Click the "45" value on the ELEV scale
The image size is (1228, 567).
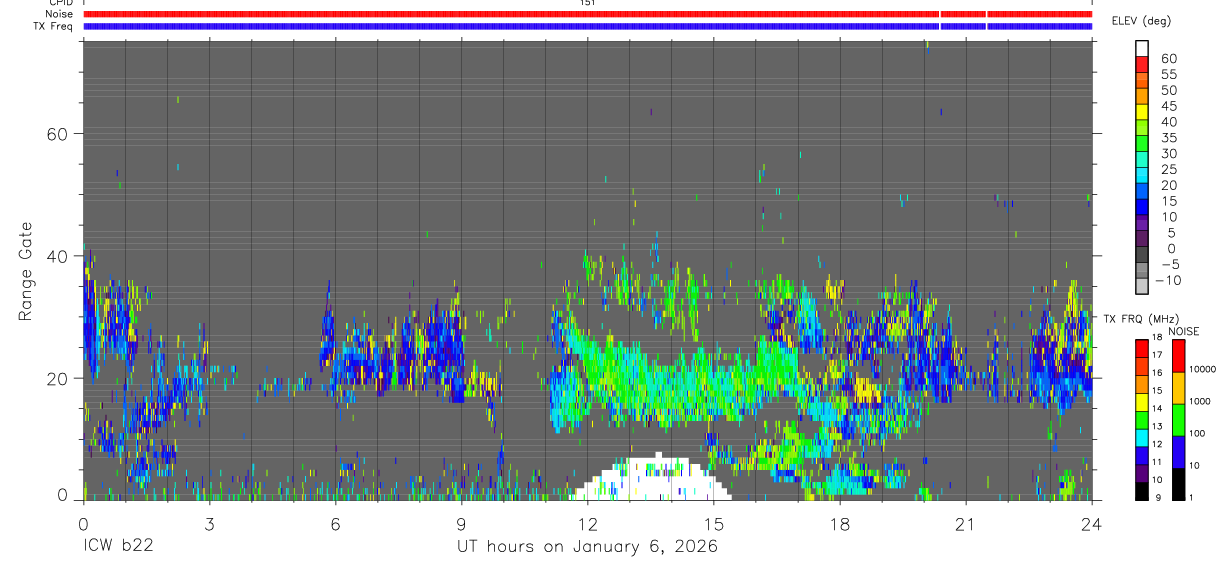click(x=1168, y=106)
